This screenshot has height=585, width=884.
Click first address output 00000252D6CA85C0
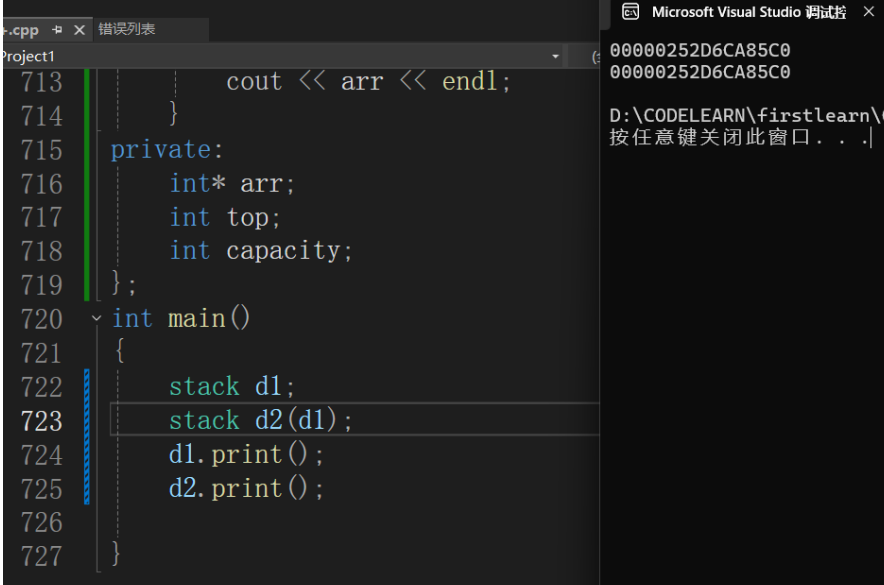pos(700,50)
